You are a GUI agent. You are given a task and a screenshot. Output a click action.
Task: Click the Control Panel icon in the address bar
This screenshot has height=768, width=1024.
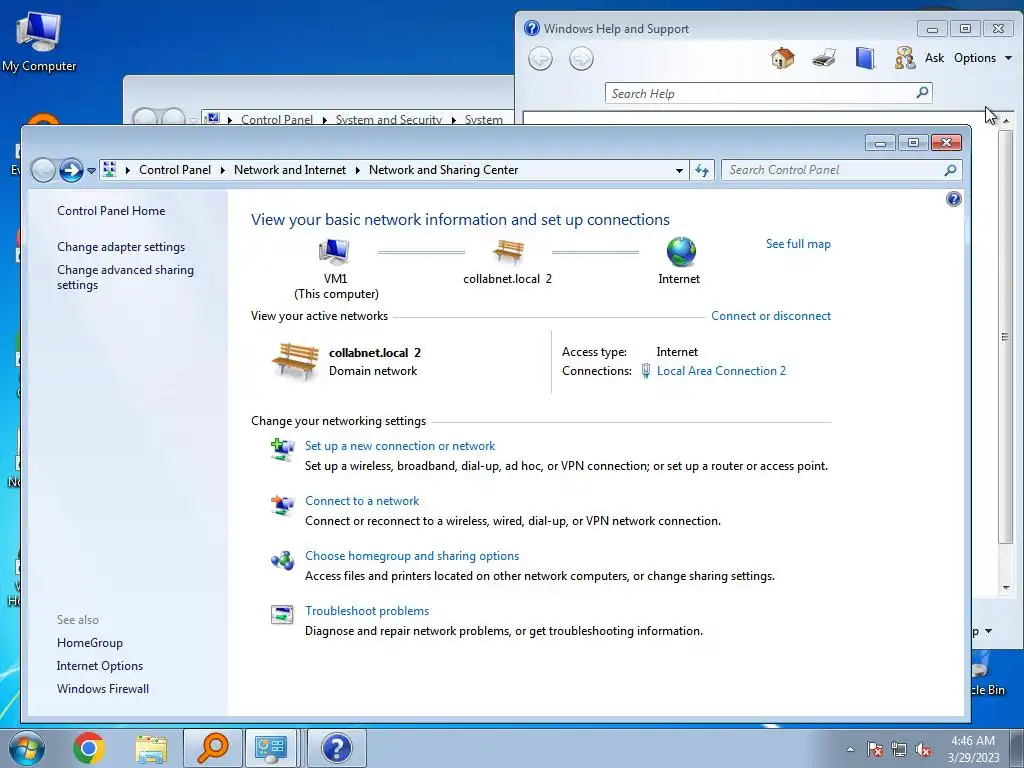[110, 170]
